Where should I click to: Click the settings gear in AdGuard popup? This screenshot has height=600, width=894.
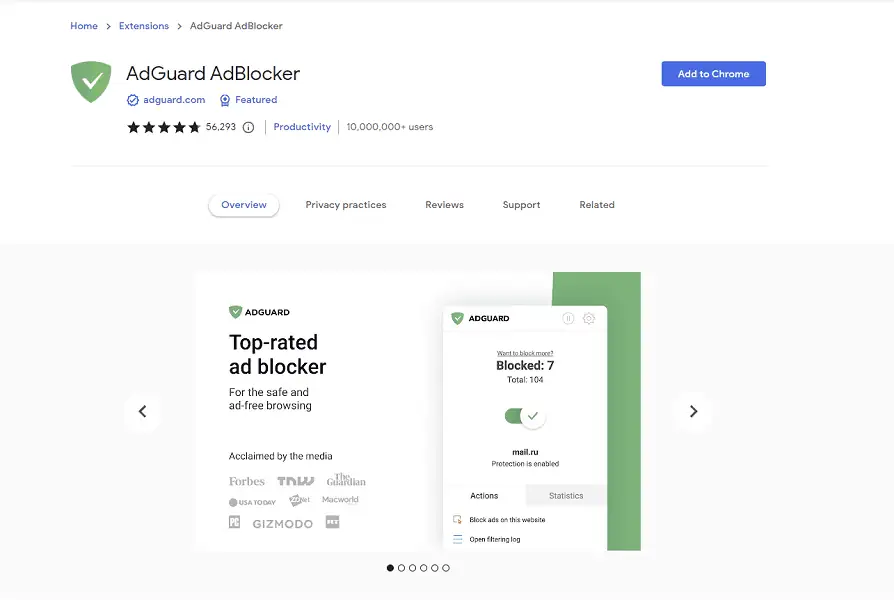588,318
